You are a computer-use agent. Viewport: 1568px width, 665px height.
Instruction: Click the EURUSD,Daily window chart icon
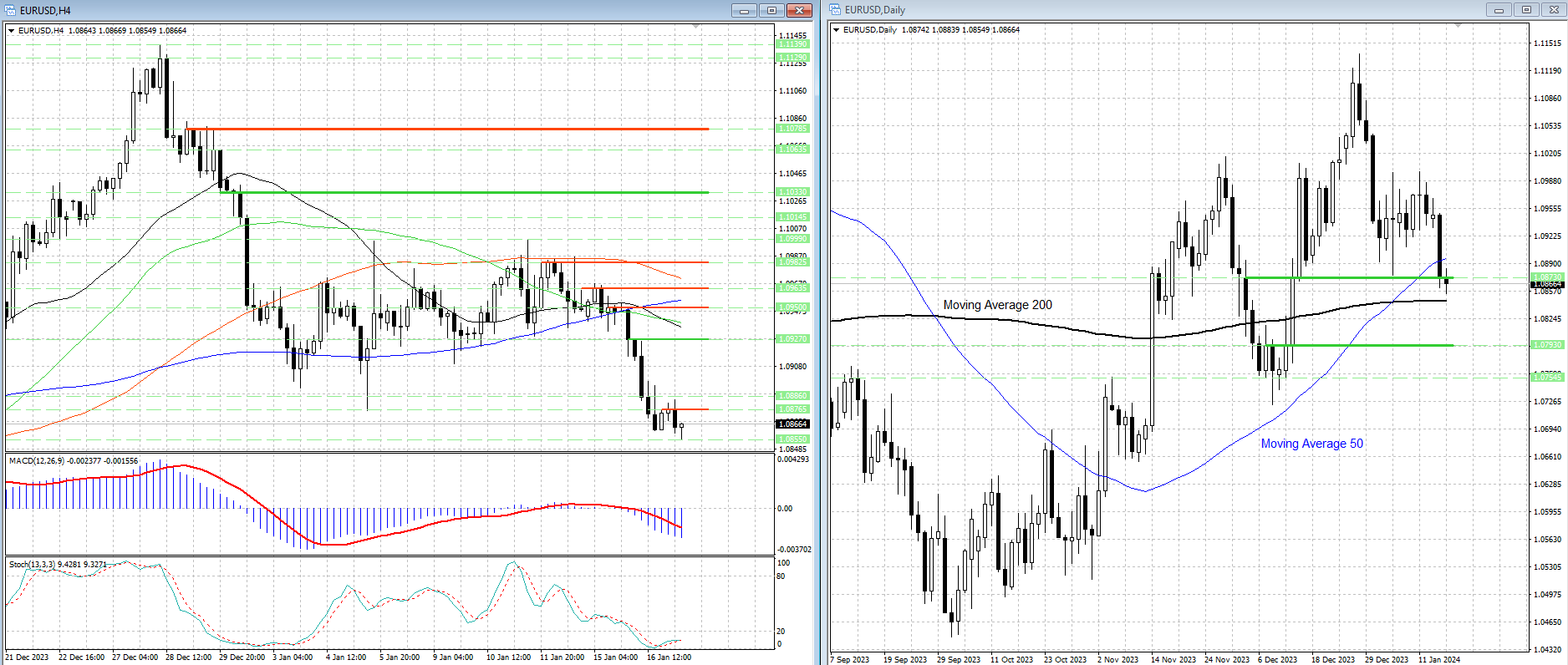[835, 10]
